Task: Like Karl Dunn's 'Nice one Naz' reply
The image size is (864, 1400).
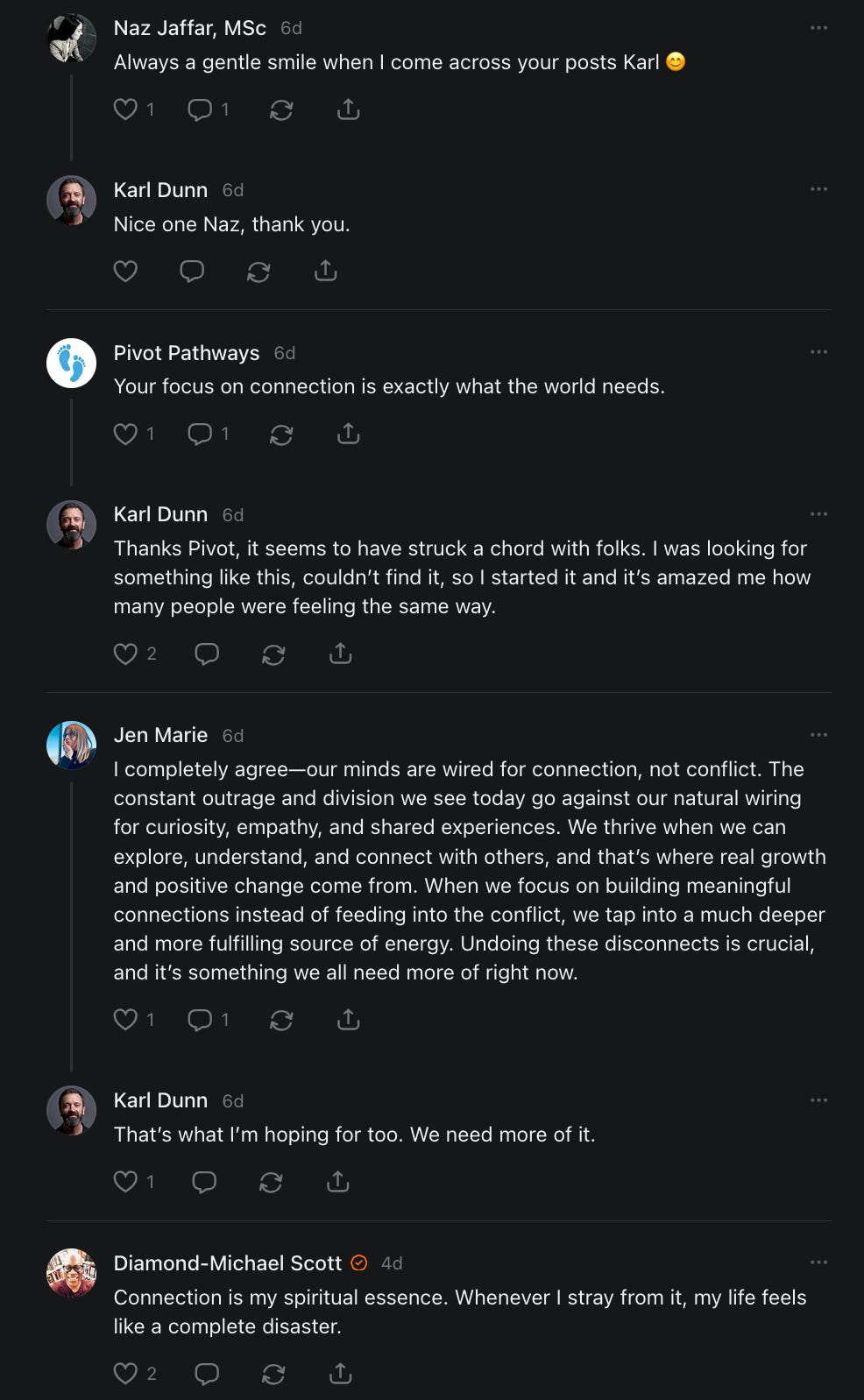Action: [x=126, y=272]
